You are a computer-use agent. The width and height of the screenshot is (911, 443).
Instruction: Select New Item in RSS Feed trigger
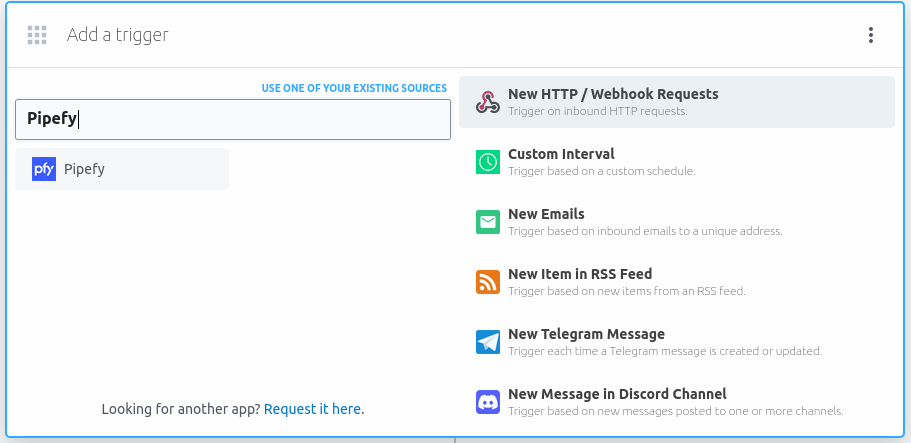coord(677,282)
